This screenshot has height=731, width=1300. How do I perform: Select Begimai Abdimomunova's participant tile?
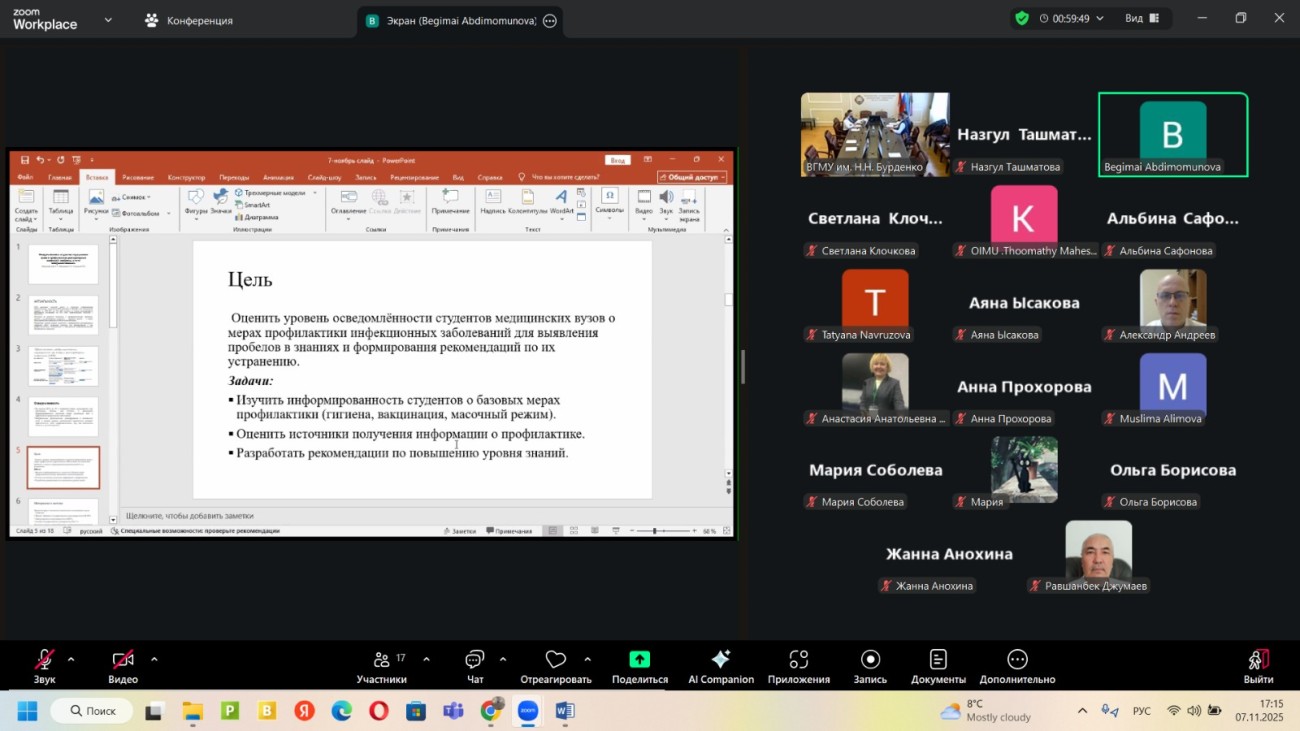1172,135
